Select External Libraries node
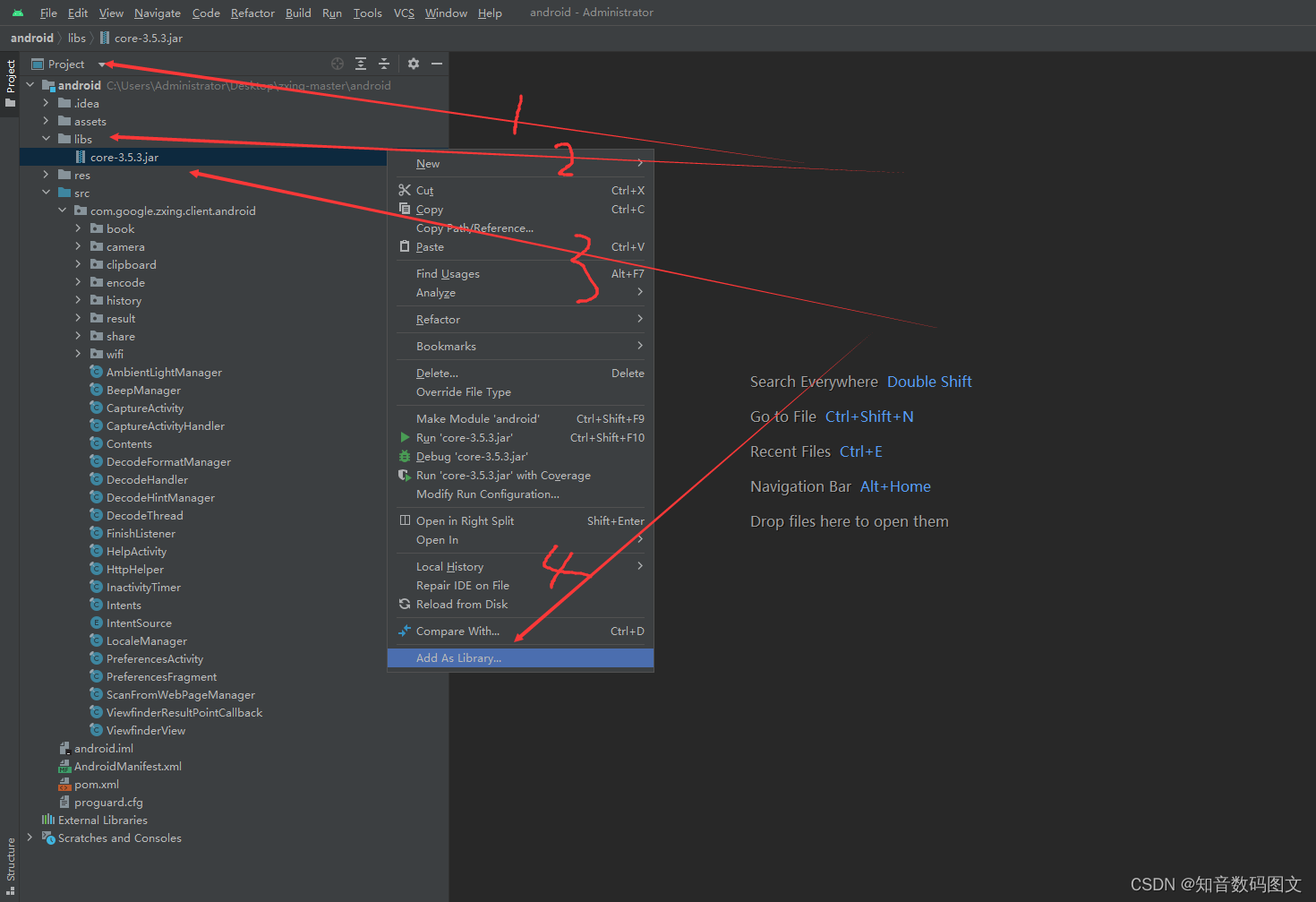1316x902 pixels. click(x=103, y=820)
